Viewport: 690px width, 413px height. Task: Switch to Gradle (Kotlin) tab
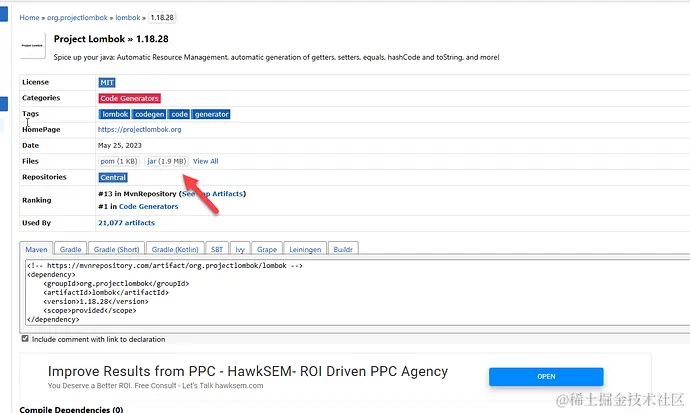[x=175, y=249]
